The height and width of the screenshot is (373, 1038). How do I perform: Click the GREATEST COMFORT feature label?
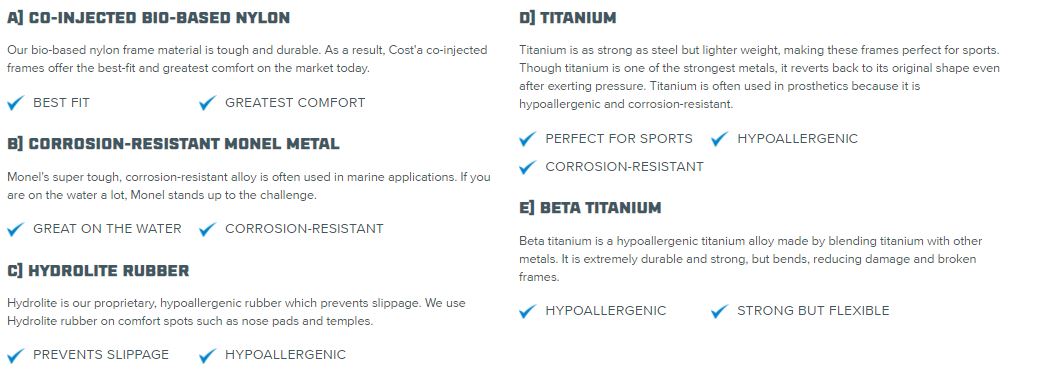pyautogui.click(x=295, y=103)
